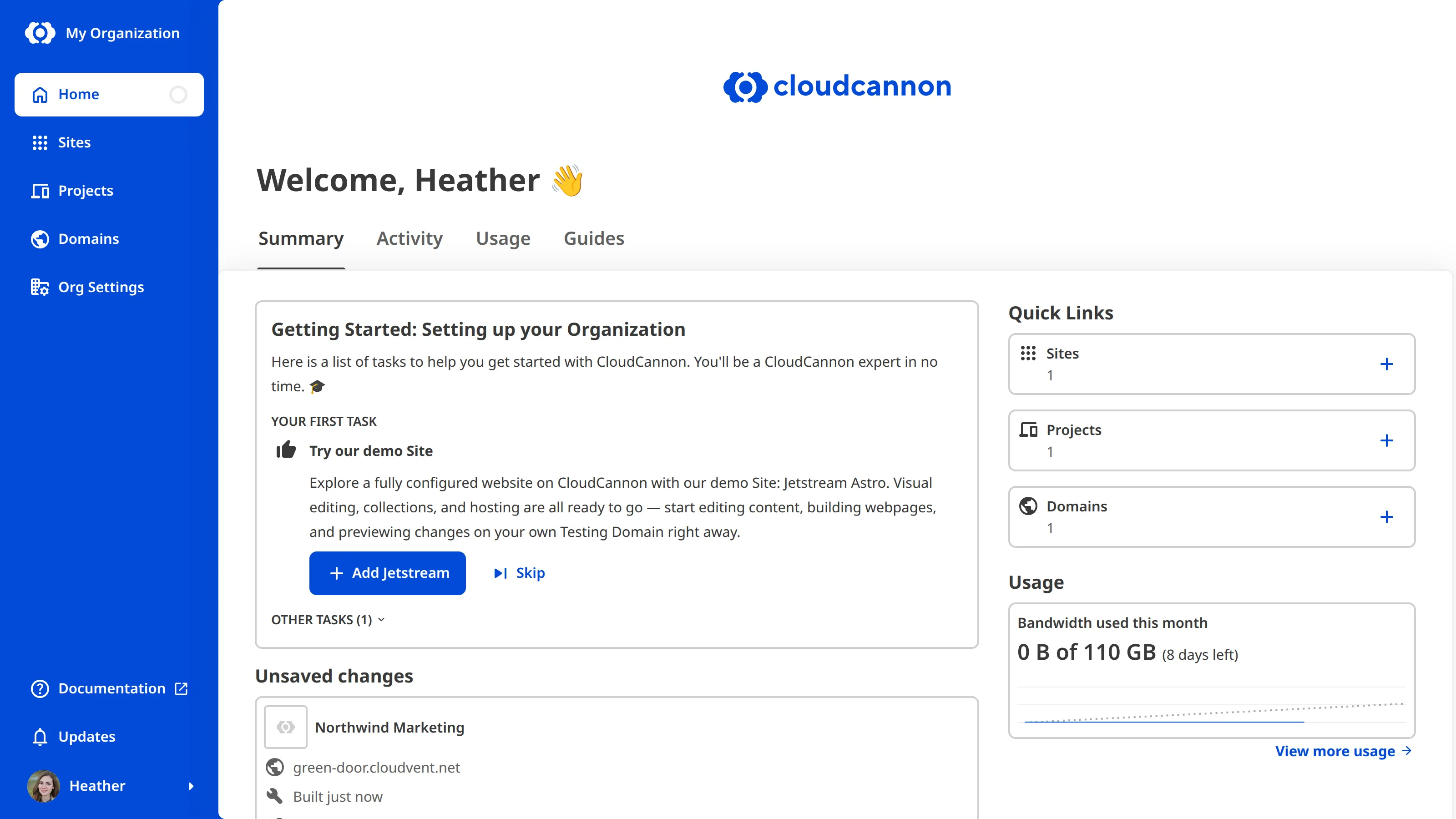This screenshot has height=819, width=1456.
Task: Click the Updates bell icon
Action: [40, 737]
